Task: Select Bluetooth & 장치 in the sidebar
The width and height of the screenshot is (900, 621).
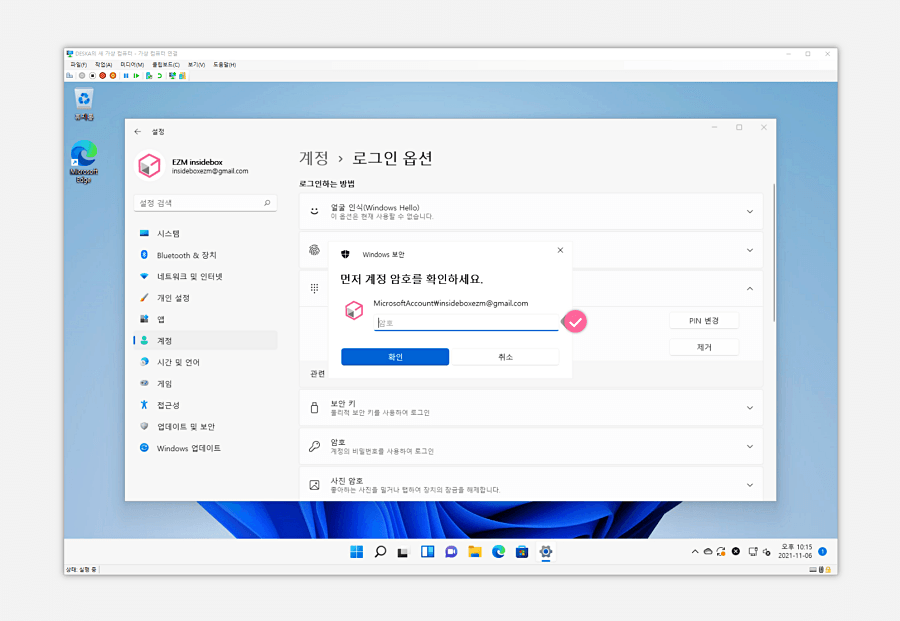Action: pos(185,254)
